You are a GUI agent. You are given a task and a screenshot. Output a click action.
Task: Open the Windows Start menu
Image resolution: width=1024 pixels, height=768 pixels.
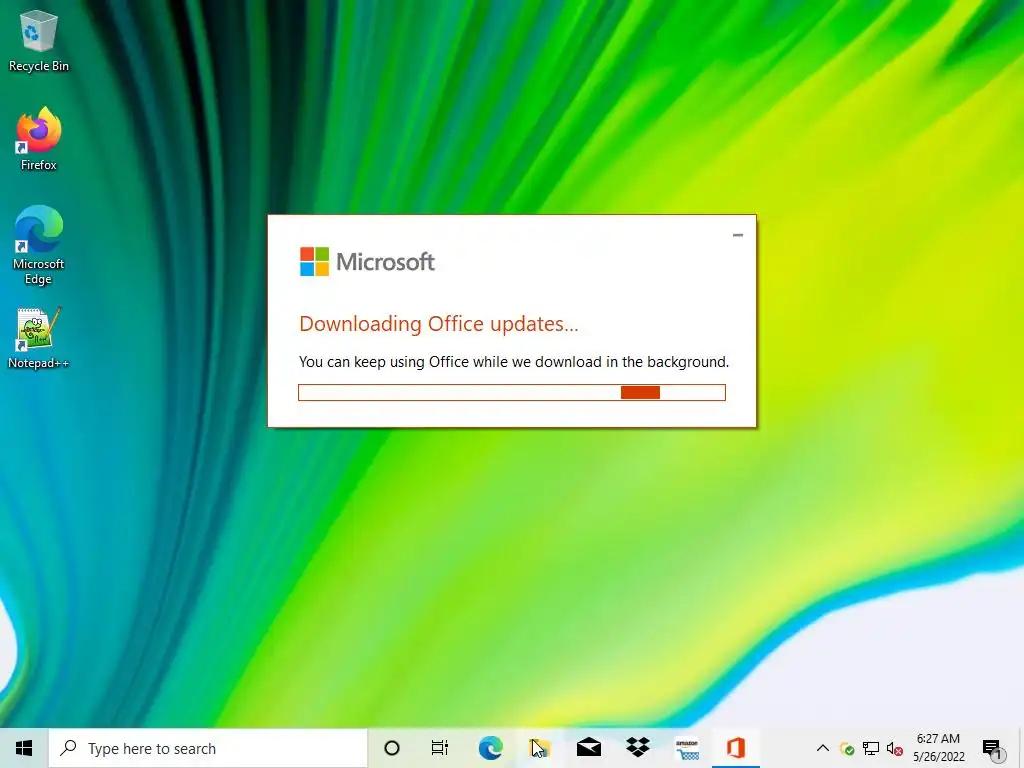coord(24,748)
